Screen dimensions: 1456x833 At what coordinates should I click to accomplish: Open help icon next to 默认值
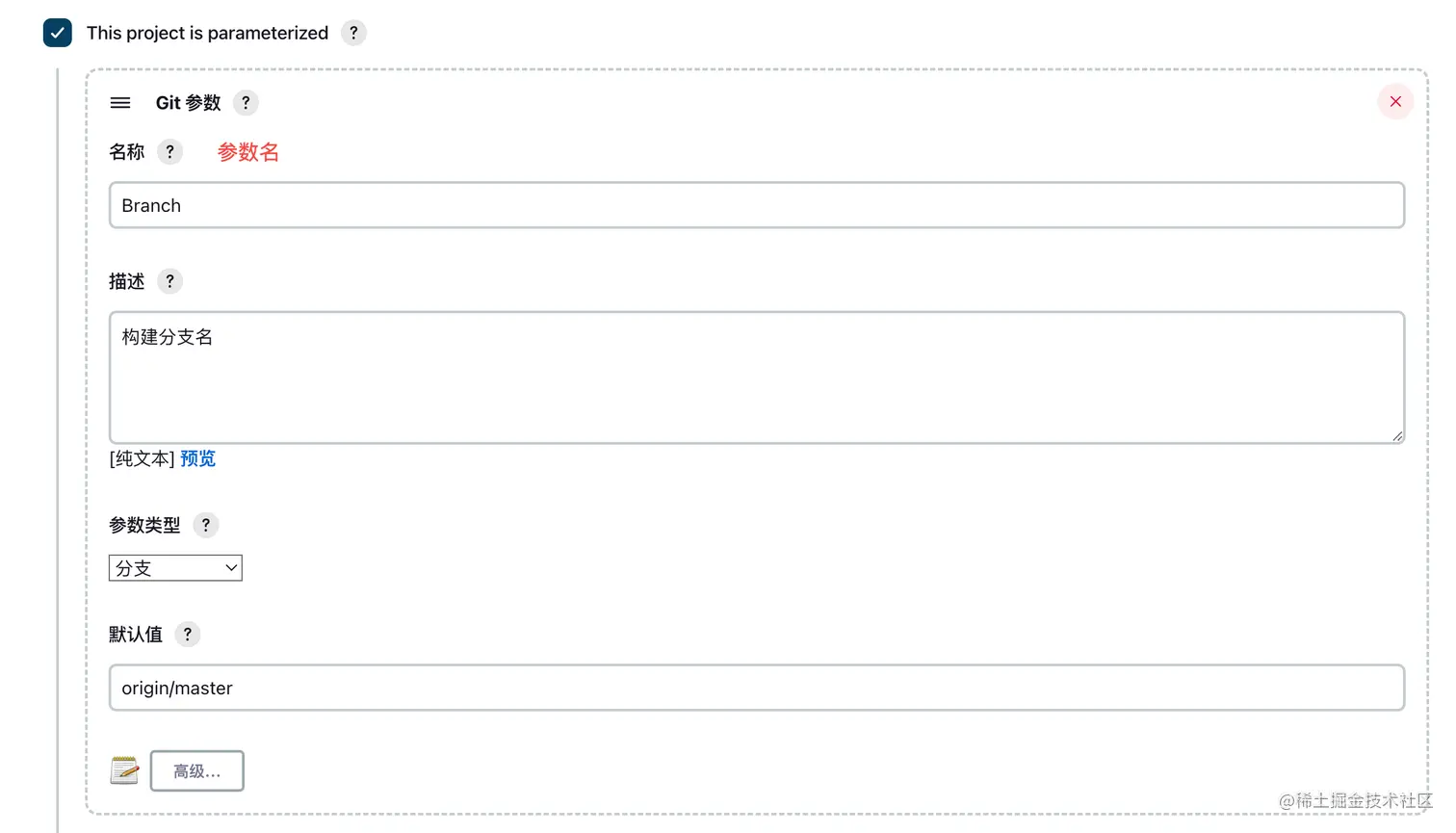click(x=188, y=635)
